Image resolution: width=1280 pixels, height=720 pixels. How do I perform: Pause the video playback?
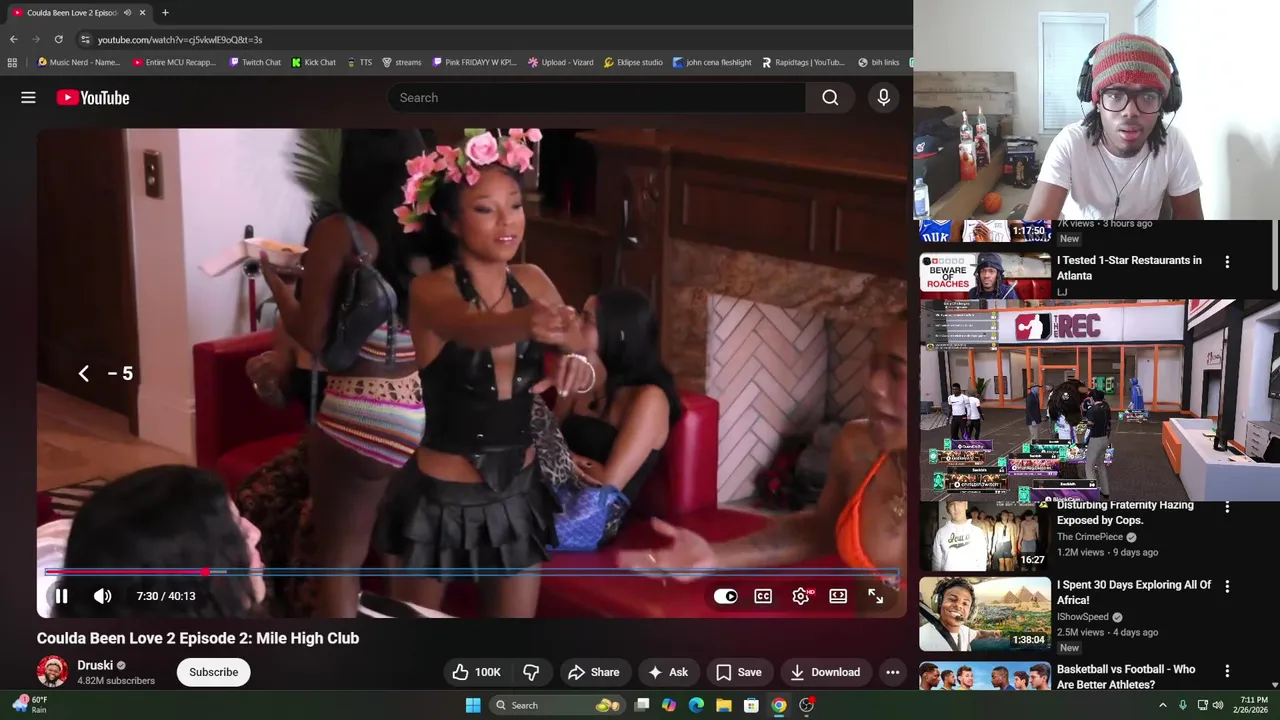click(61, 596)
